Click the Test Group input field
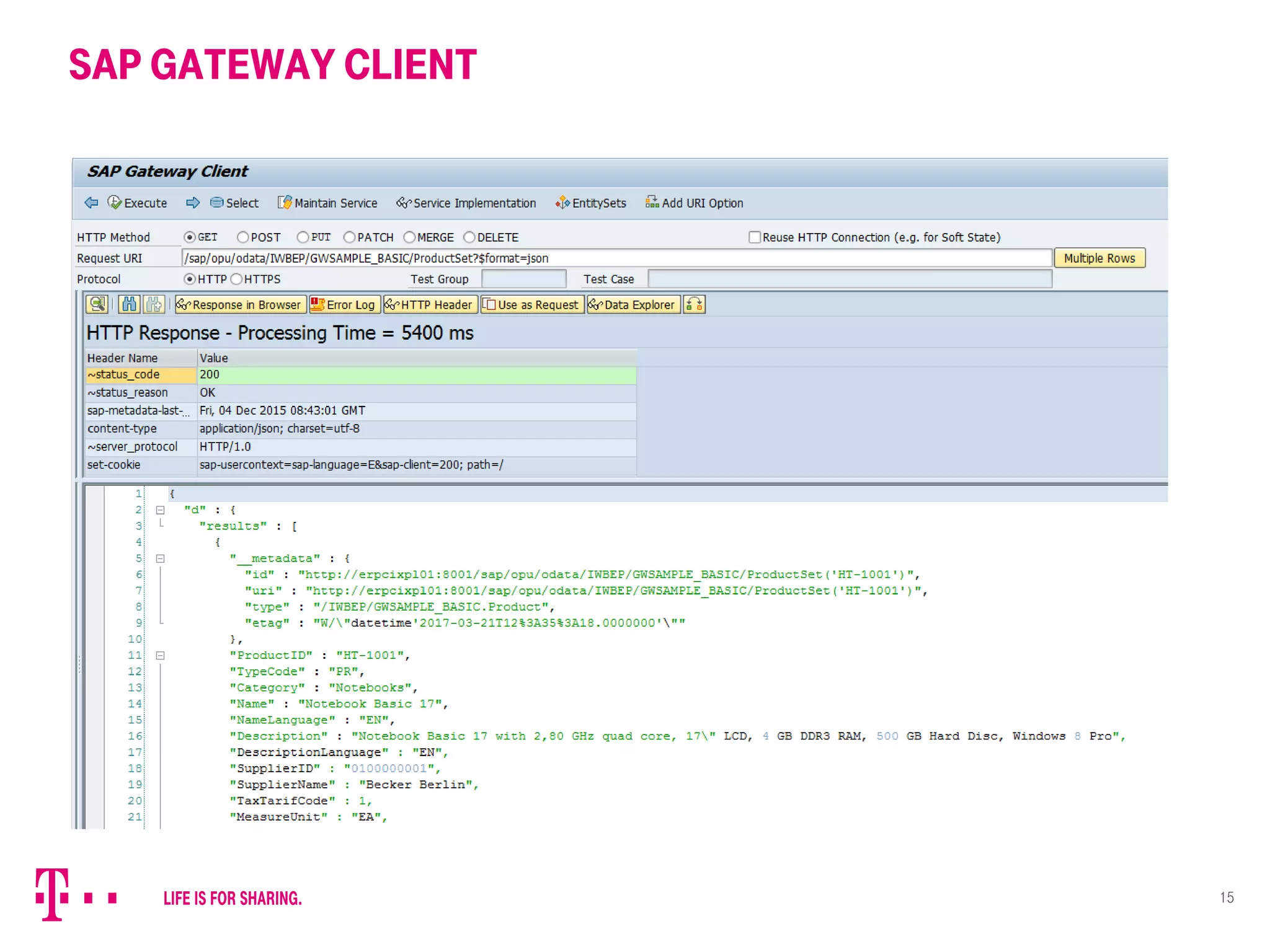 (x=523, y=279)
